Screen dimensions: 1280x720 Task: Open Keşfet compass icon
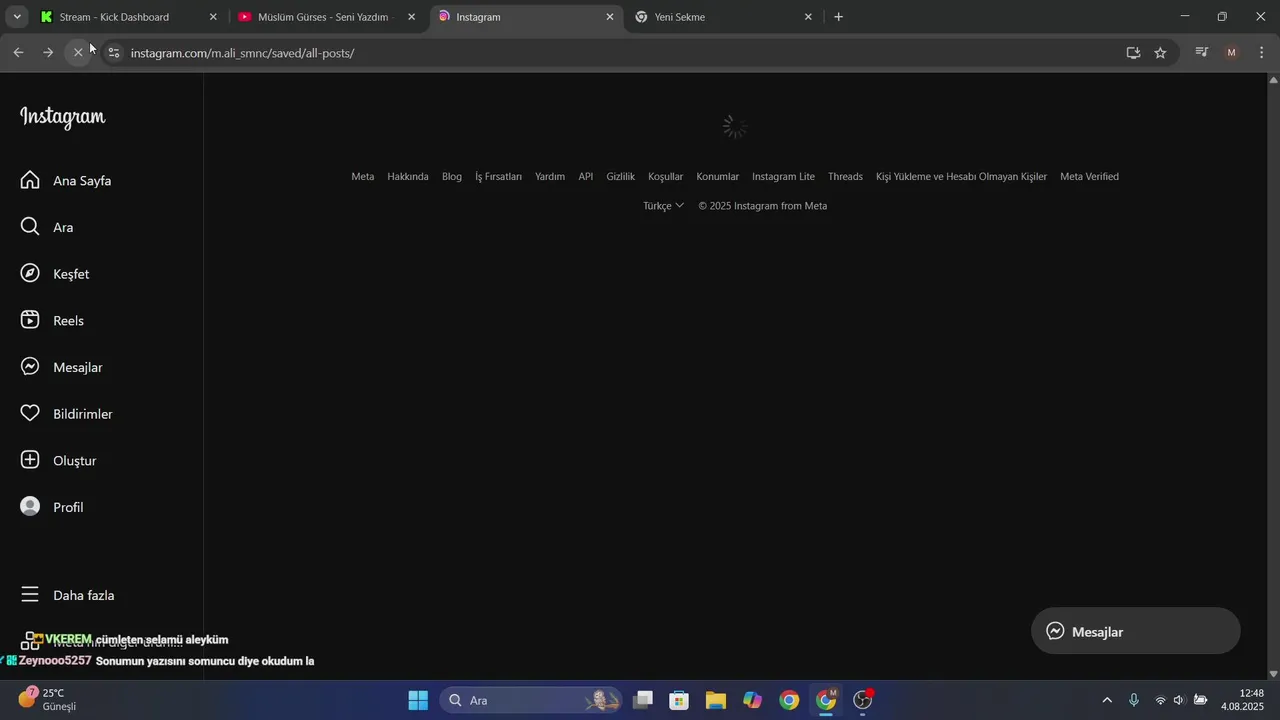(x=30, y=273)
